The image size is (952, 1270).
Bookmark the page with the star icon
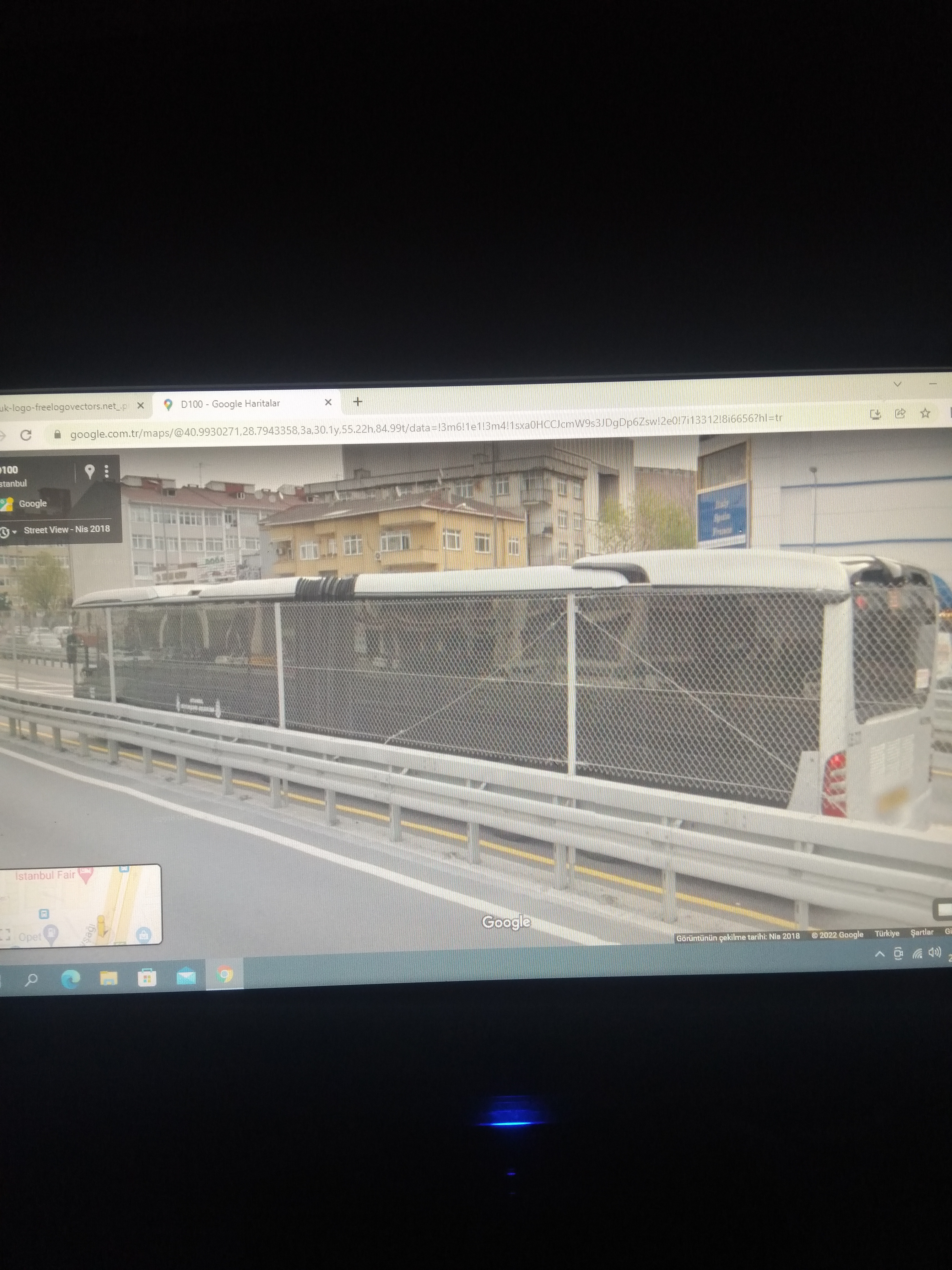925,413
